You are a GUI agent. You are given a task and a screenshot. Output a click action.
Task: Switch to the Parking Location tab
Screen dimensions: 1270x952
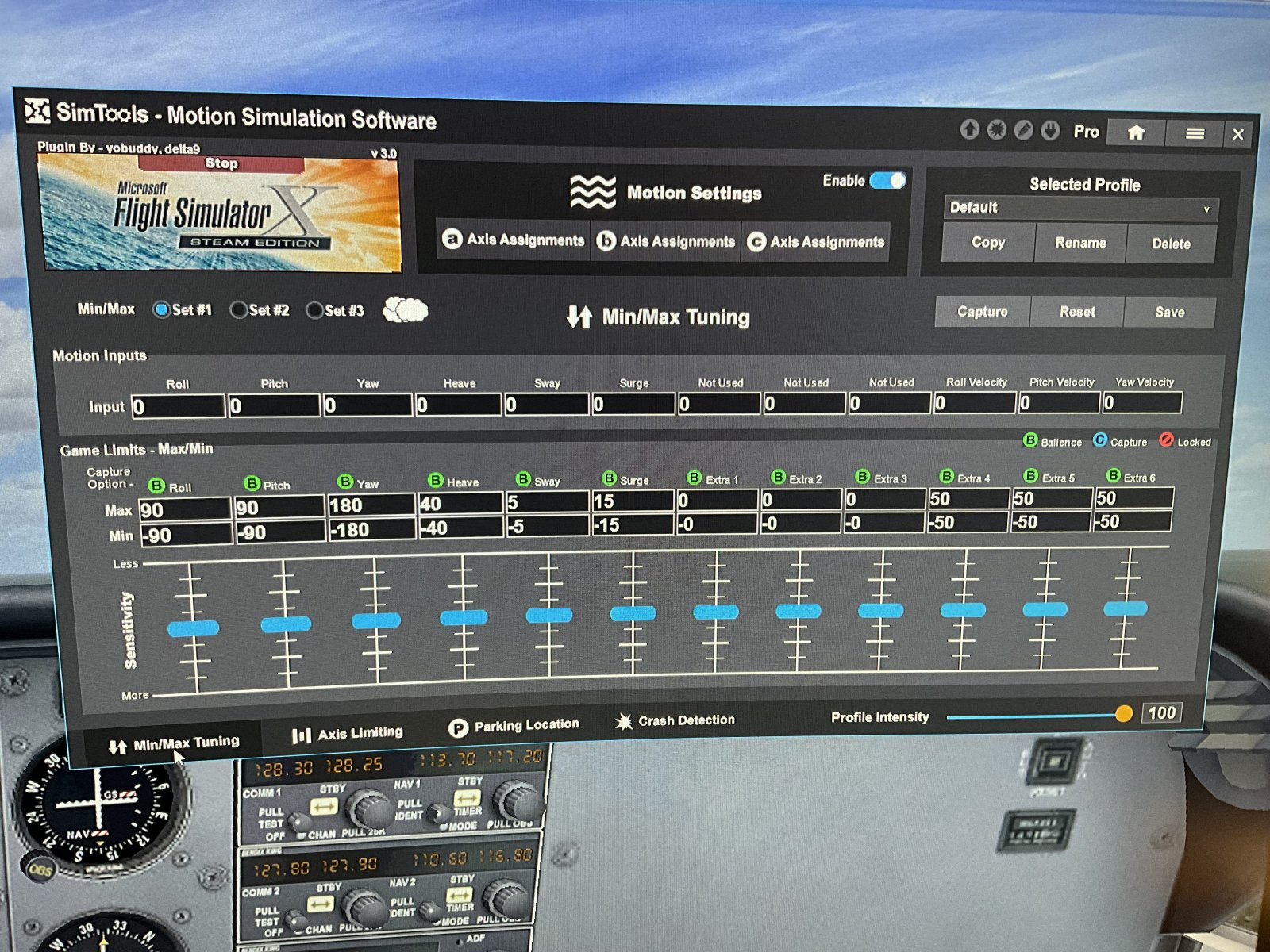(514, 726)
